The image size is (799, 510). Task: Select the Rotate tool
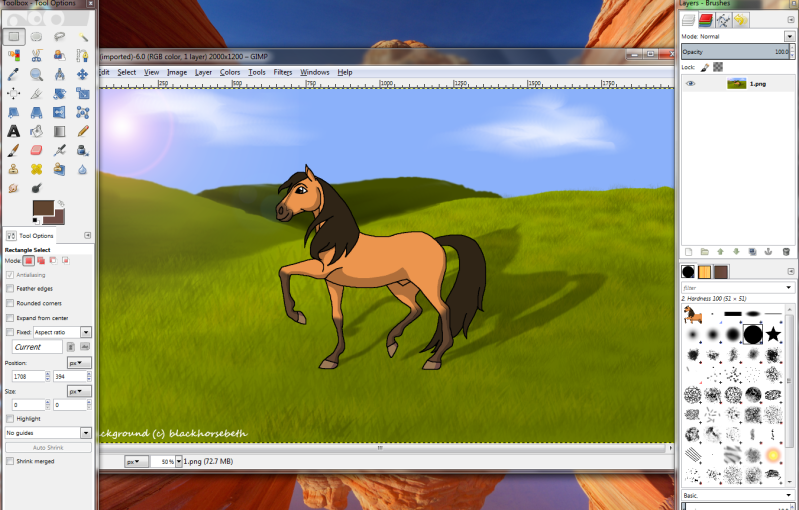tap(60, 93)
